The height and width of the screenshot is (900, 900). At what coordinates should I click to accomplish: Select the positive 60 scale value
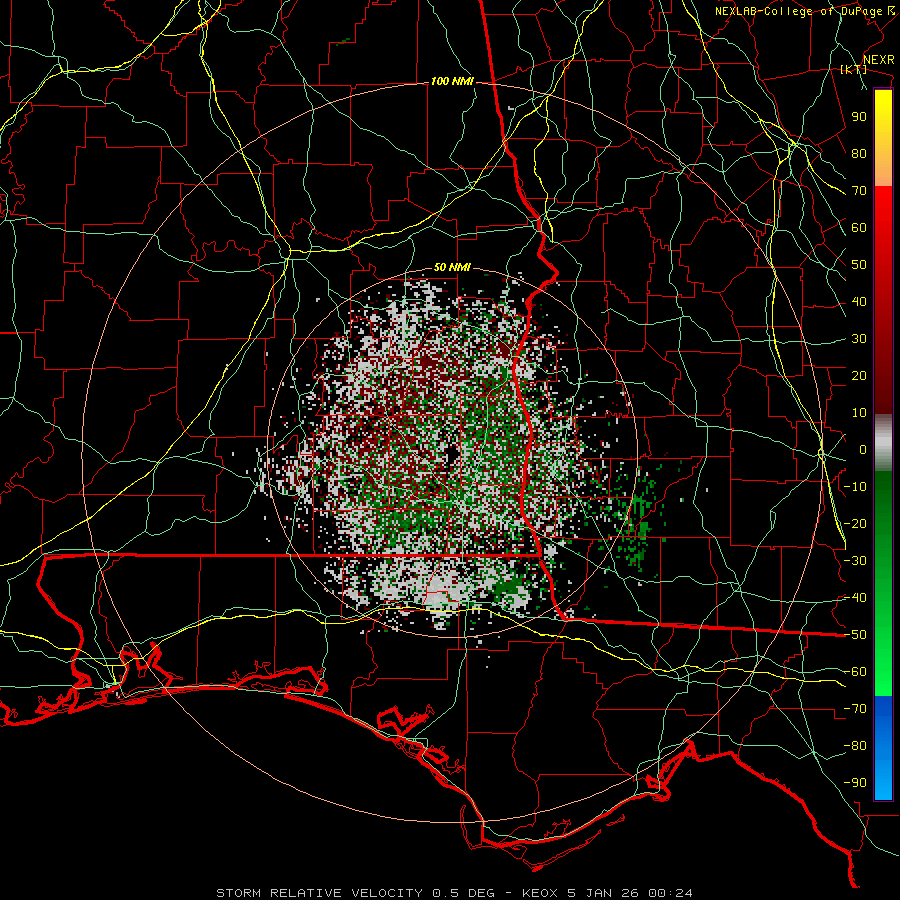859,228
